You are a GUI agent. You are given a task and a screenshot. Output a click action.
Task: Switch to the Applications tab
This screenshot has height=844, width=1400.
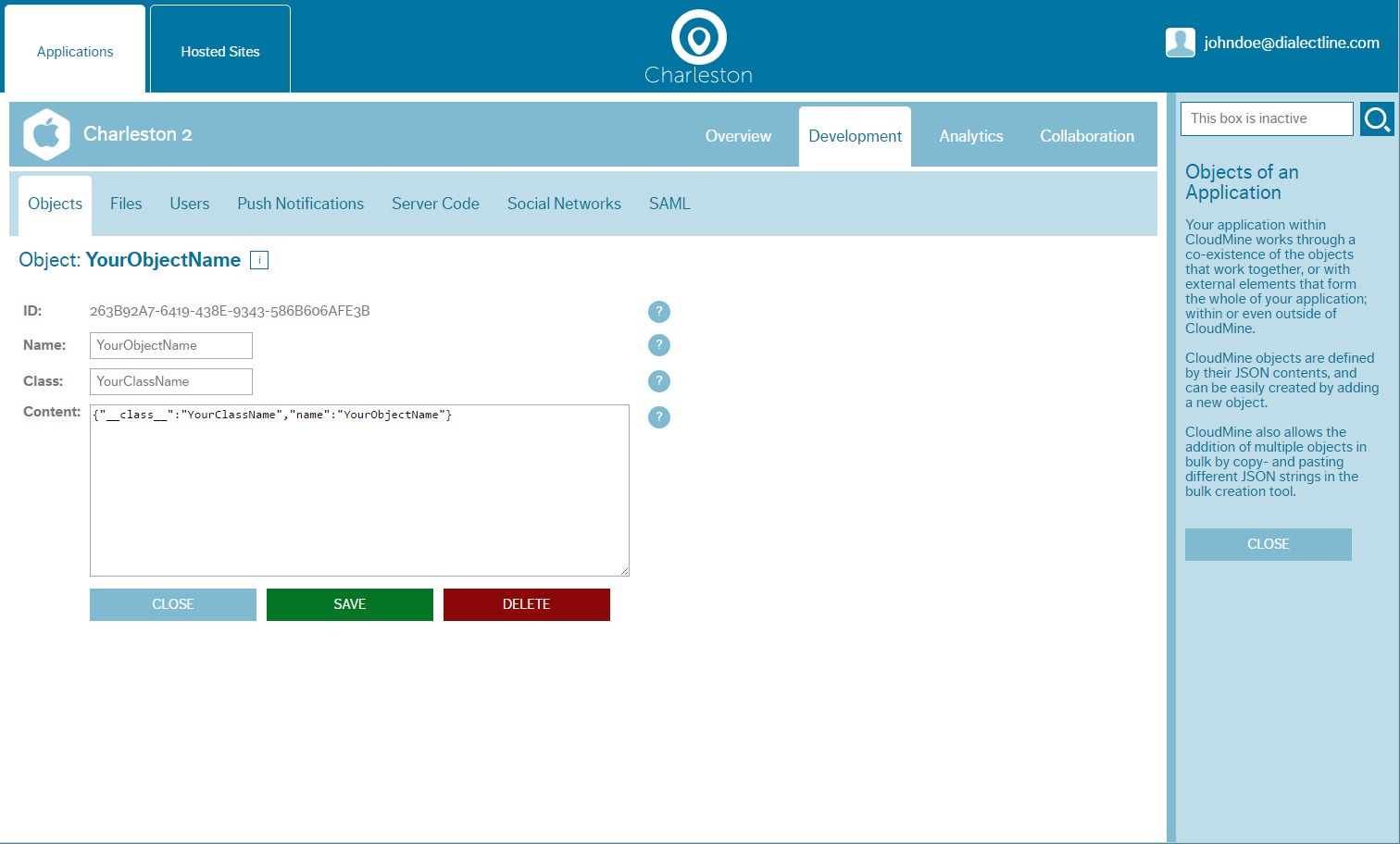(75, 49)
